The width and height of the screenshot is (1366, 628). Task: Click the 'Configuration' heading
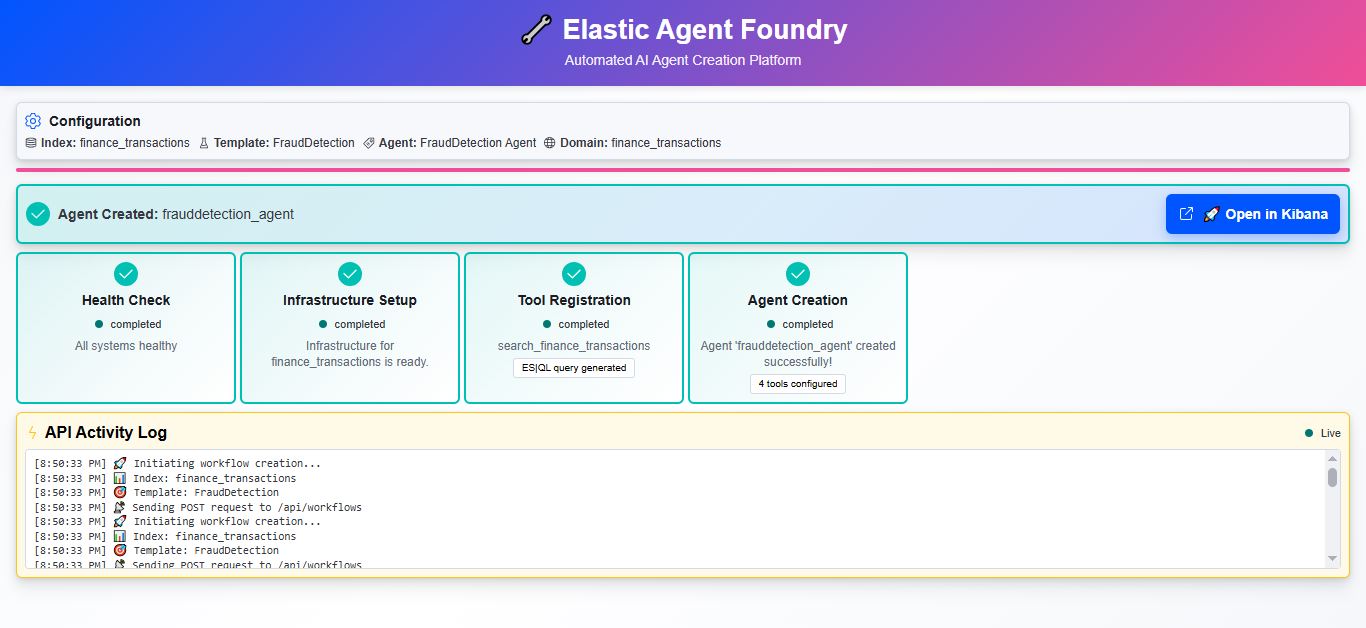95,121
